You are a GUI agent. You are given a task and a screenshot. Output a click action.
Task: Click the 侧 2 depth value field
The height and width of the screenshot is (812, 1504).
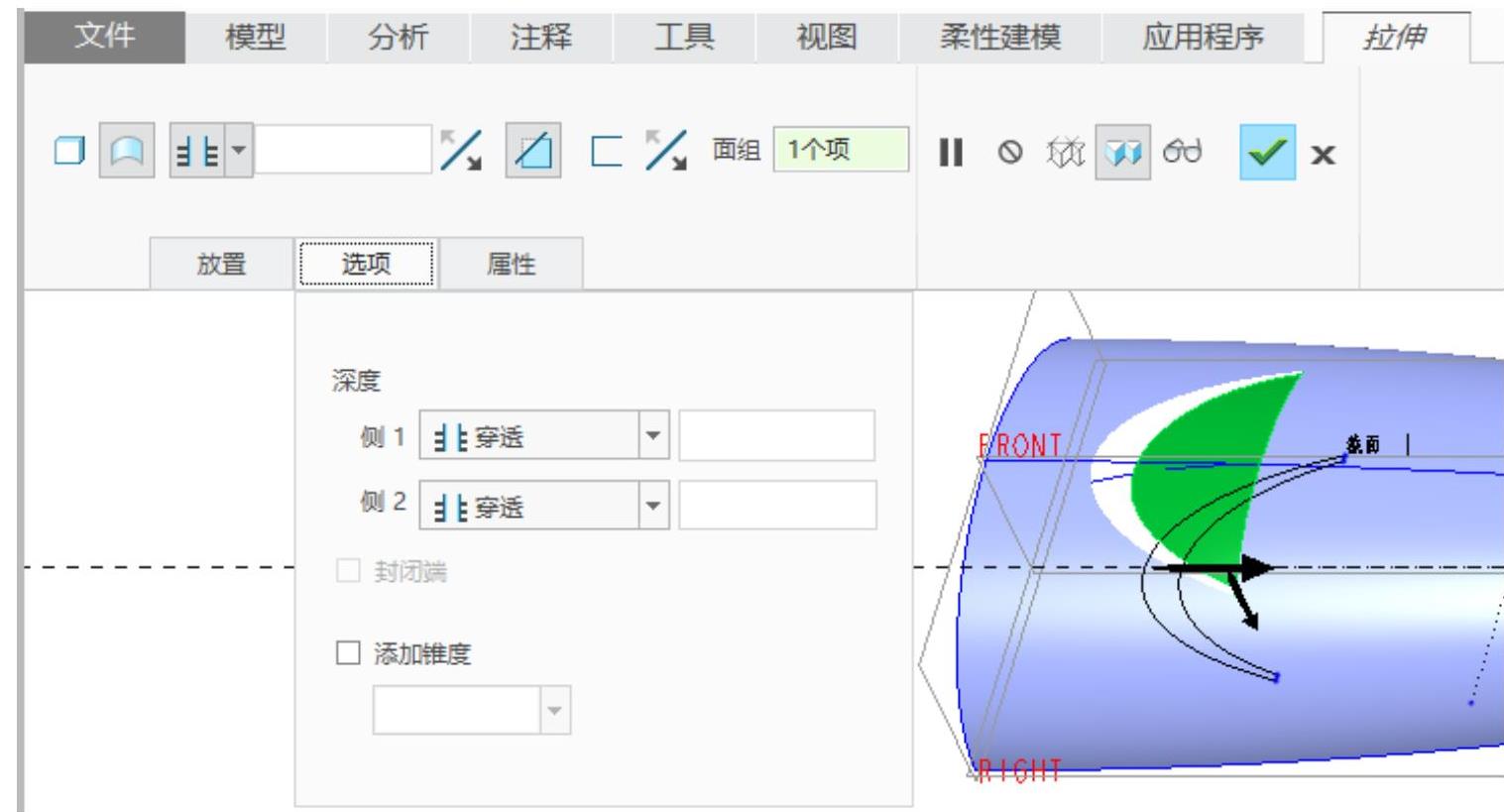[777, 506]
